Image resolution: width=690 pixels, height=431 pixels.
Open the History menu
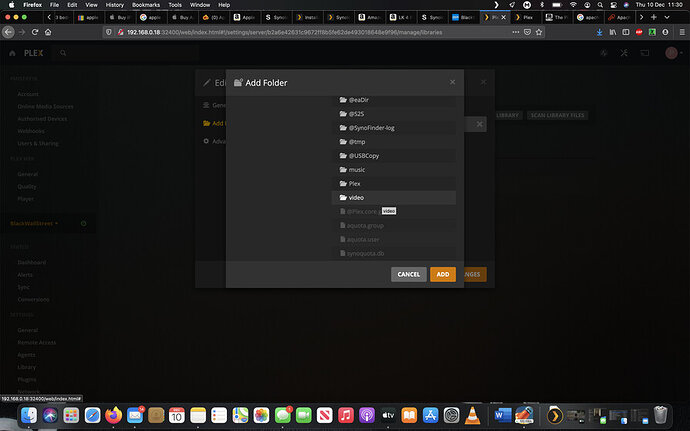114,5
